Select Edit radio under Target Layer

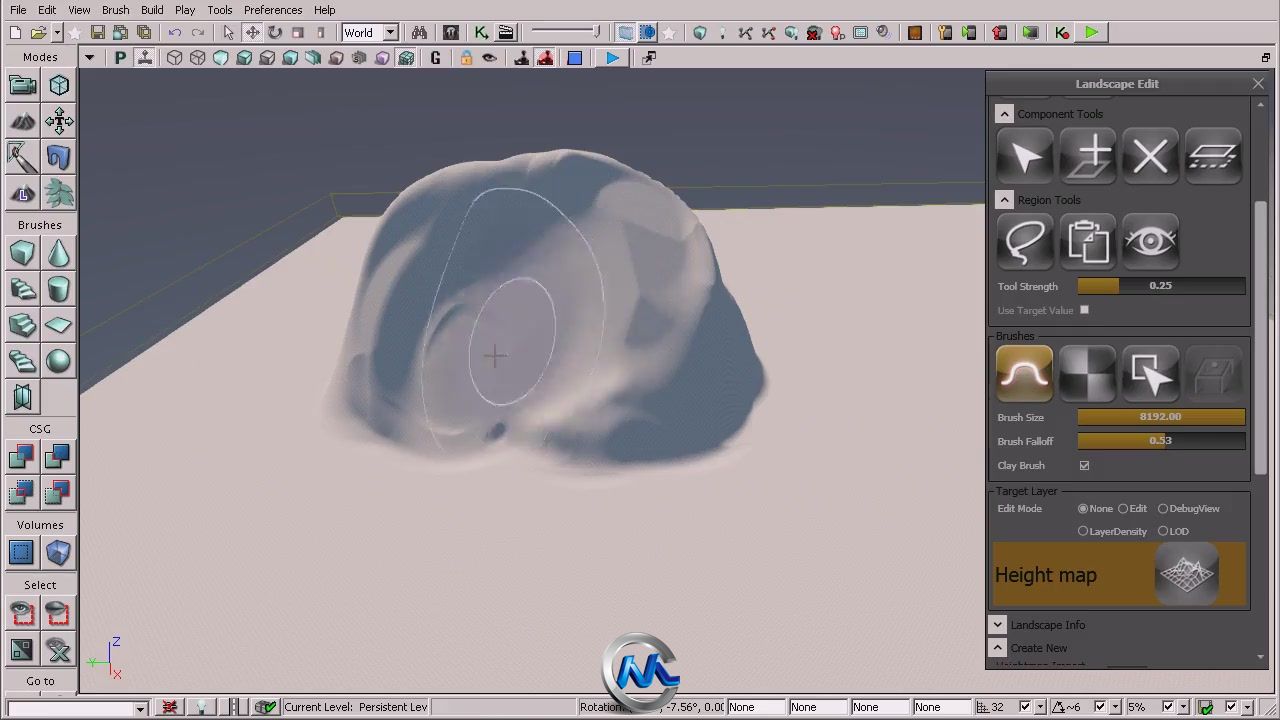coord(1123,509)
